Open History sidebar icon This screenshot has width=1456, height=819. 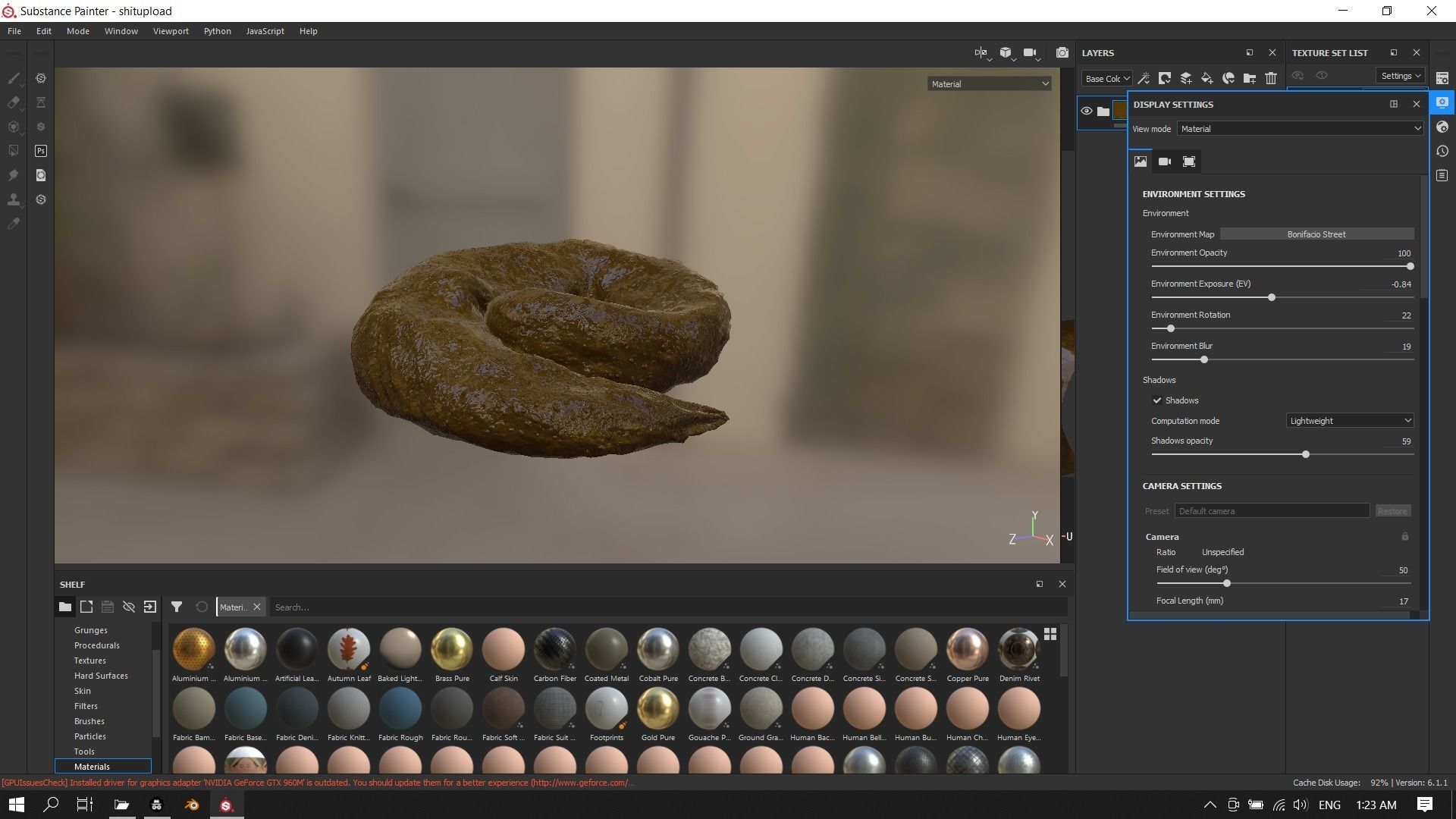1442,151
